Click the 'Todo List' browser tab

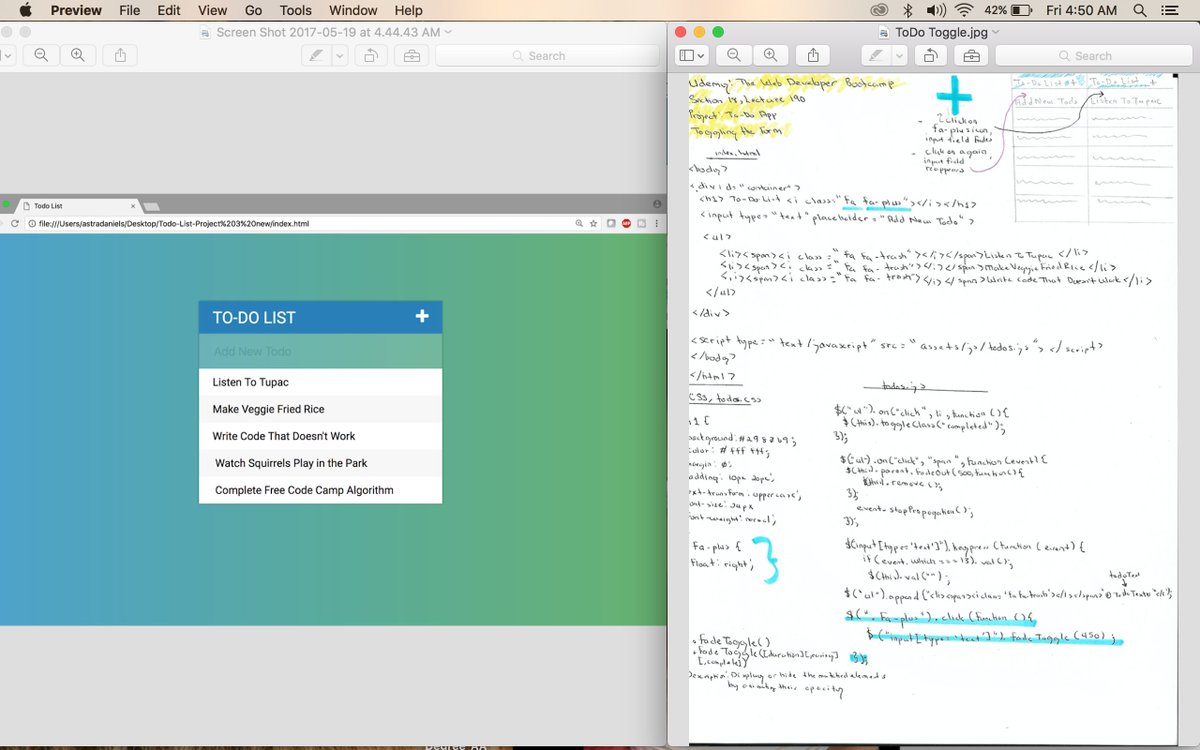(78, 205)
